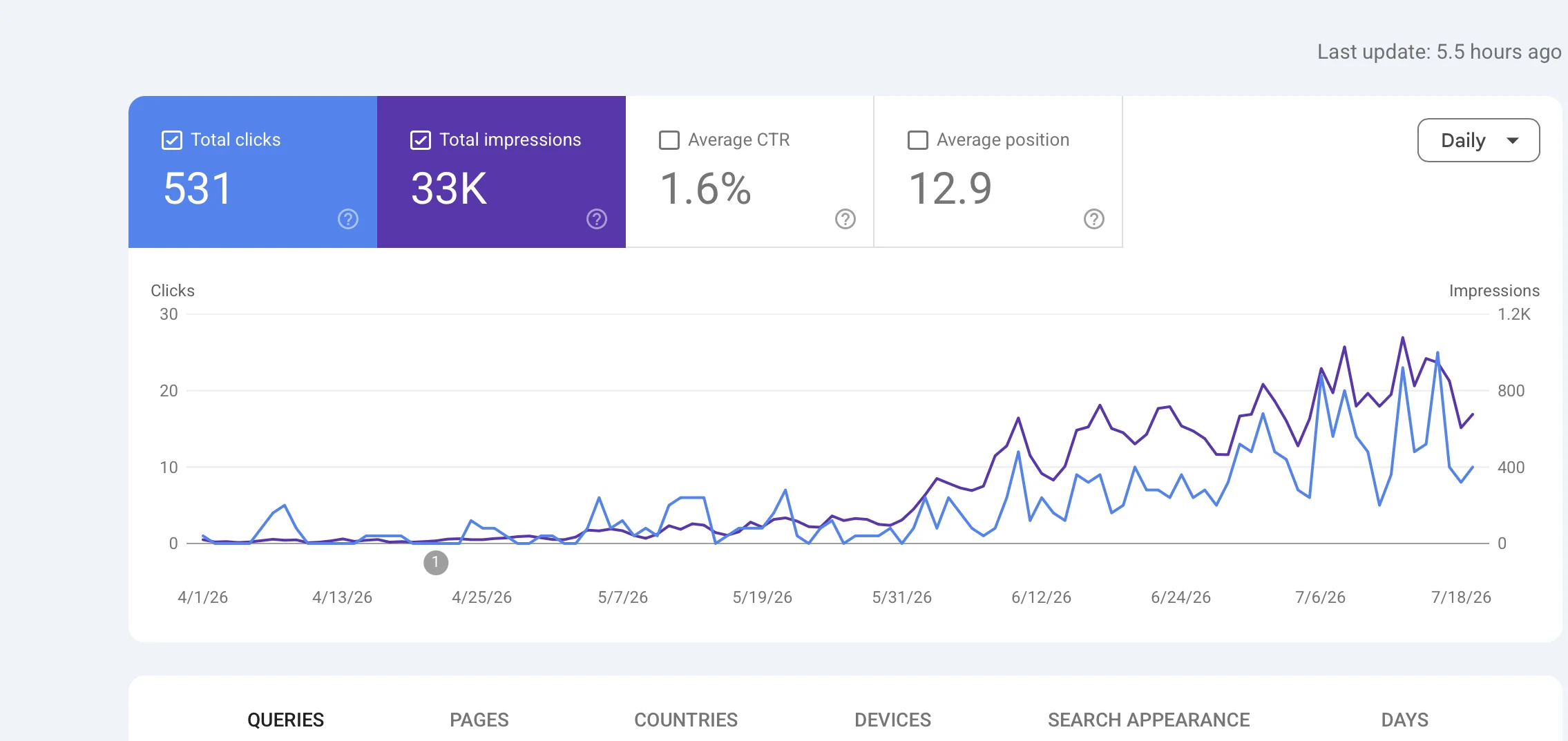Image resolution: width=1568 pixels, height=741 pixels.
Task: Click the 6/24/26 date axis label
Action: pyautogui.click(x=1180, y=597)
